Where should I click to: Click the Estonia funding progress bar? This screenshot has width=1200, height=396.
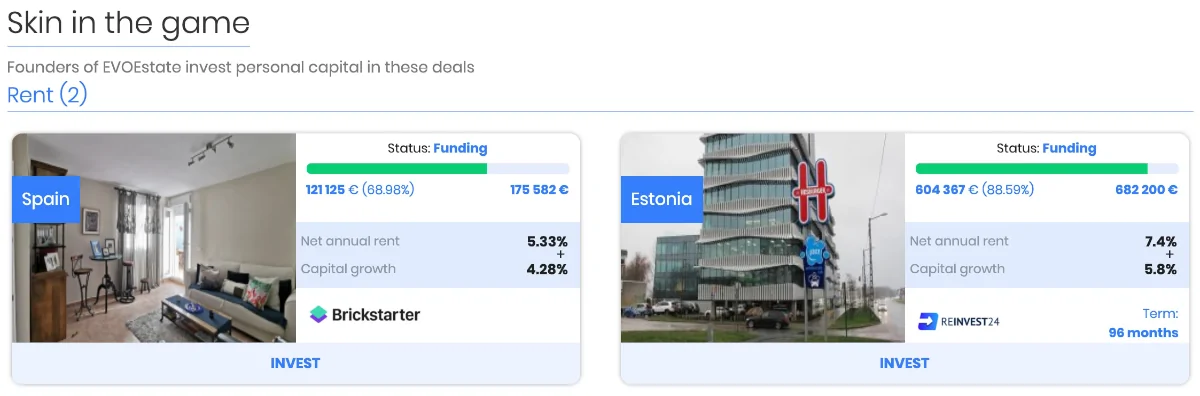(x=1047, y=169)
